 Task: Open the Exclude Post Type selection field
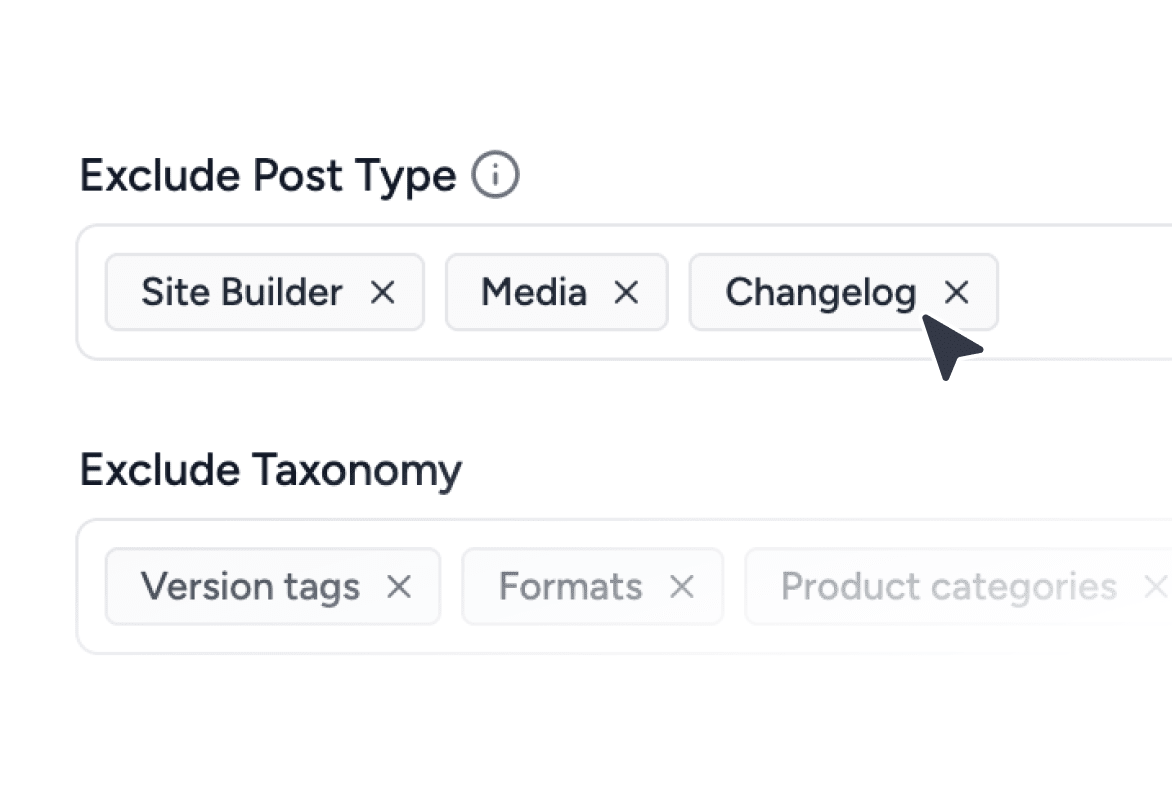tap(1080, 290)
